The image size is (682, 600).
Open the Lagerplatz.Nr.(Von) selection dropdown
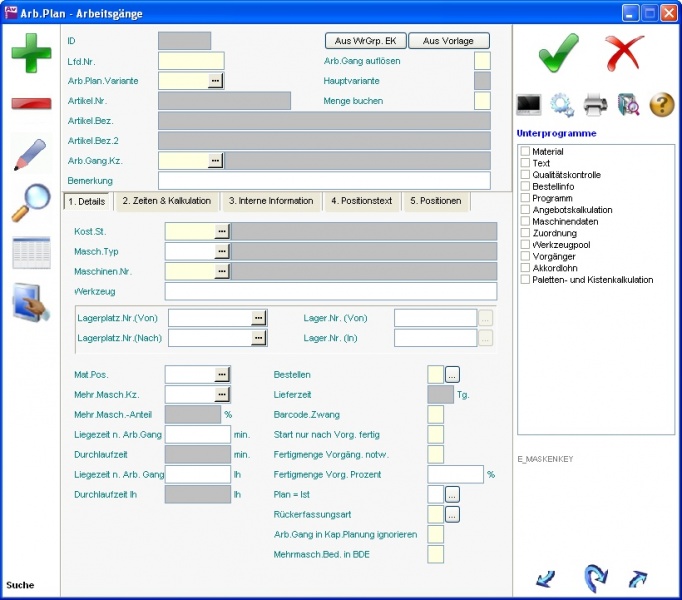point(259,318)
